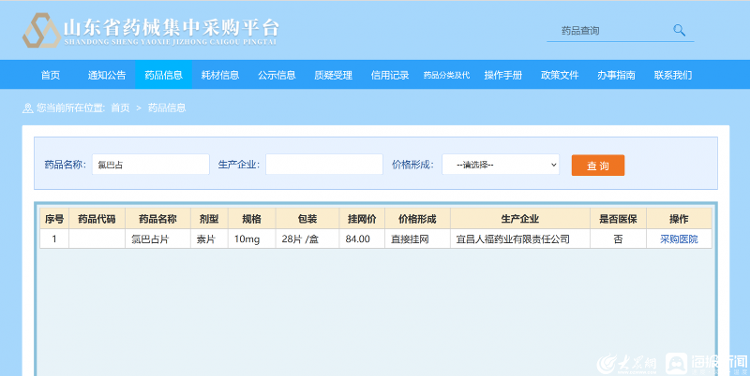Click the 否 medical insurance cell
This screenshot has width=750, height=376.
tap(618, 239)
